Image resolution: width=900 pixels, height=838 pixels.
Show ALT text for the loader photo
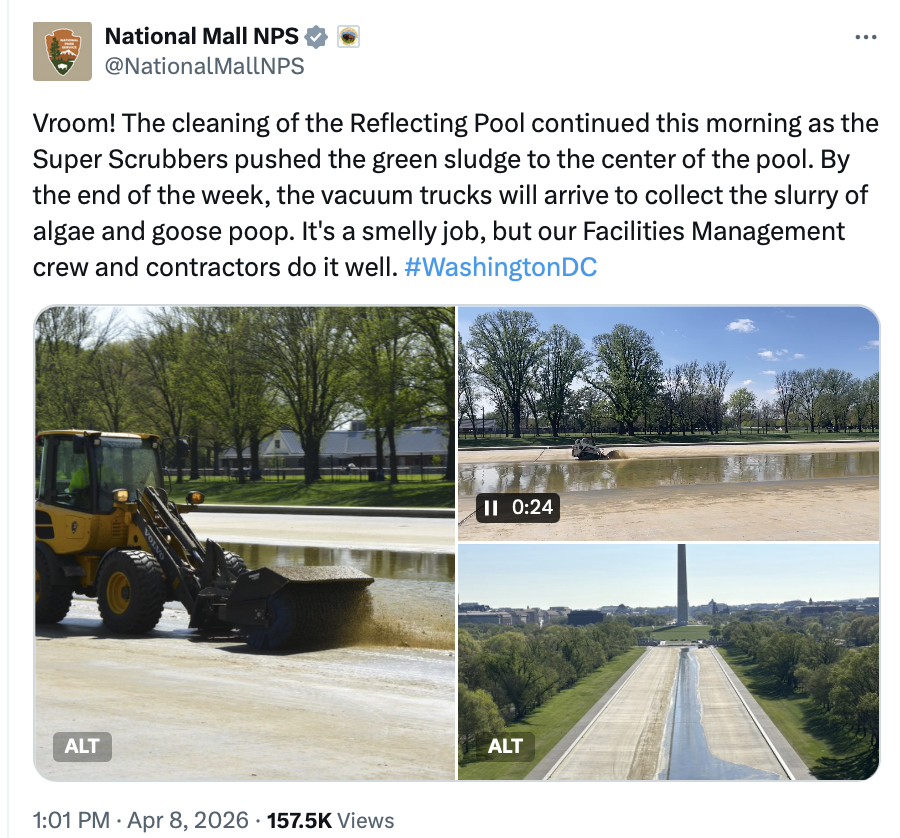coord(82,746)
